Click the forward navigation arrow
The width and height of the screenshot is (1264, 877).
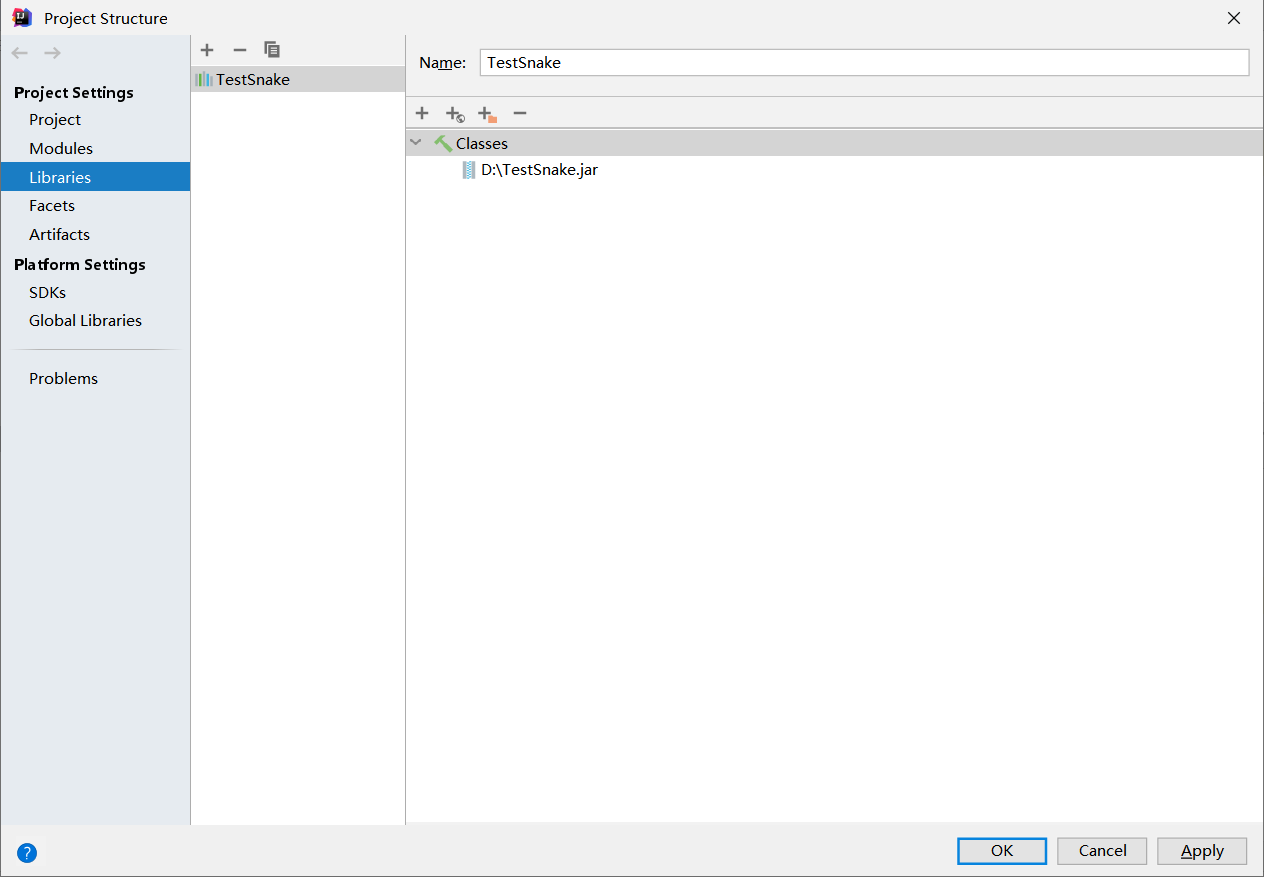(52, 53)
